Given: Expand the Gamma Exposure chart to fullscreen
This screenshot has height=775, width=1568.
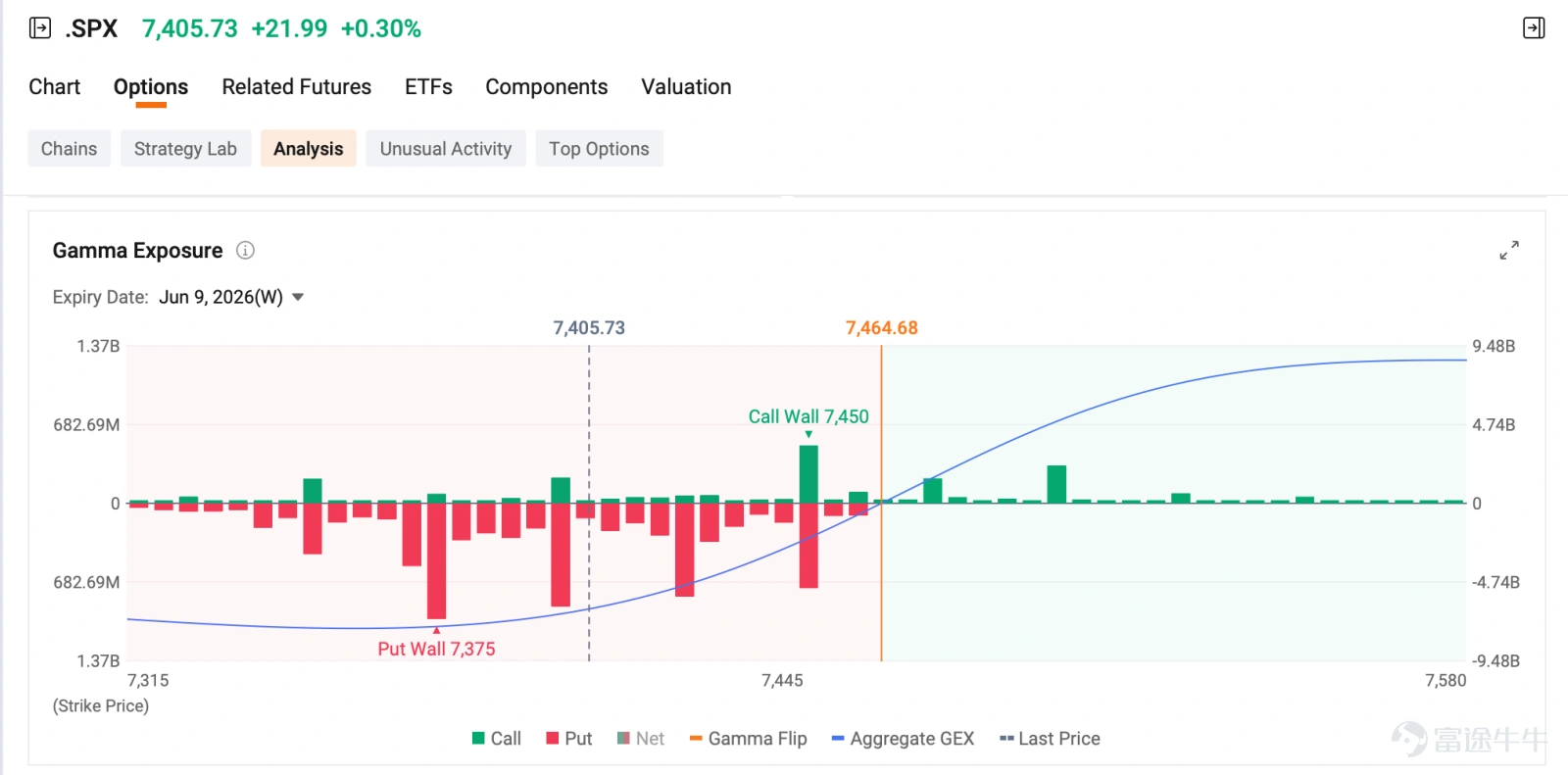Looking at the screenshot, I should tap(1509, 251).
